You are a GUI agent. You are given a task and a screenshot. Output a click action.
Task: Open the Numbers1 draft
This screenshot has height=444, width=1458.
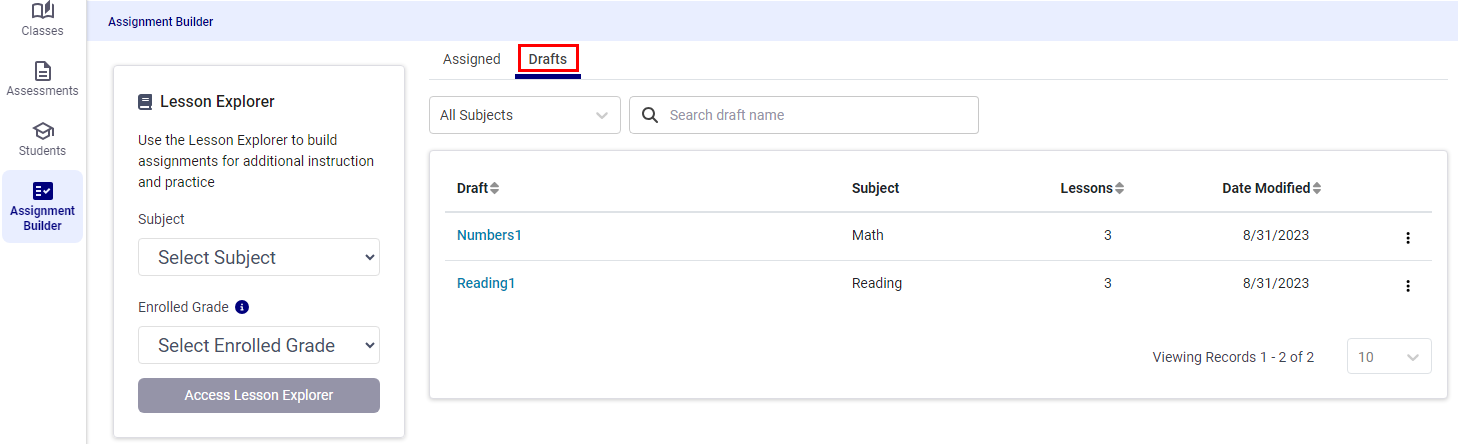489,235
